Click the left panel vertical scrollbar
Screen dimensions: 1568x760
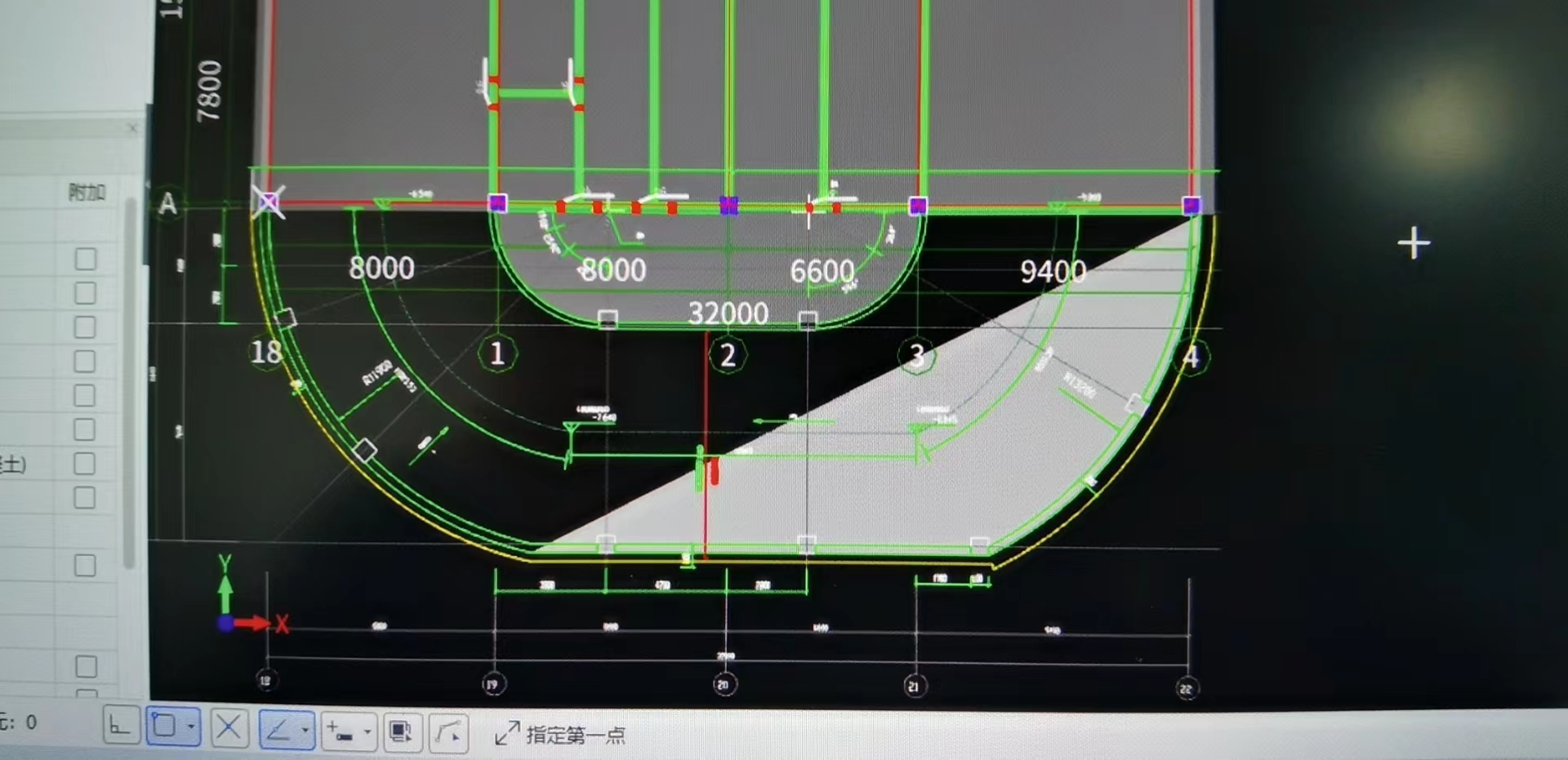[x=129, y=384]
